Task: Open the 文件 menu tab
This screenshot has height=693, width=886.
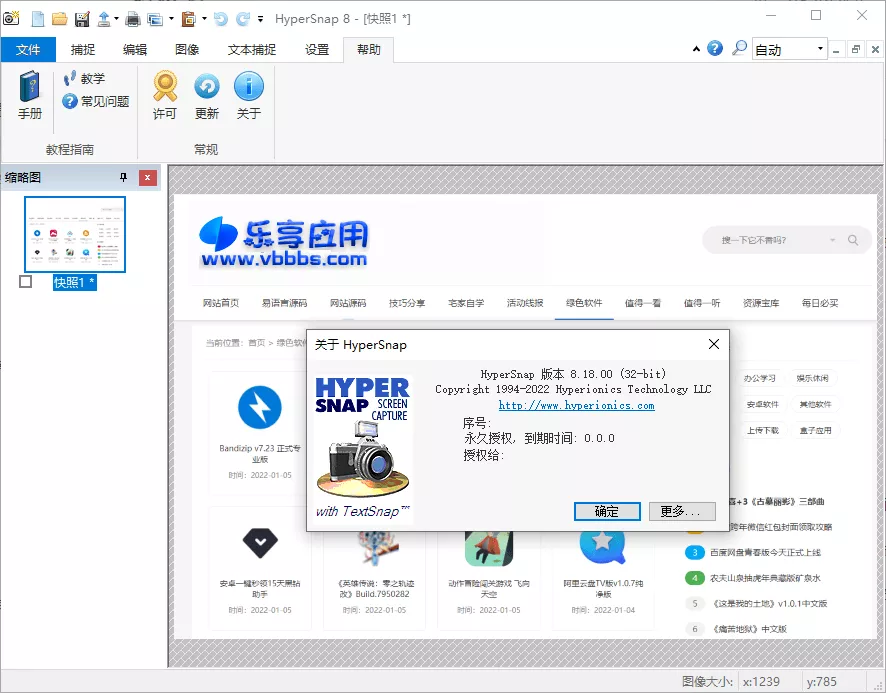Action: click(28, 48)
